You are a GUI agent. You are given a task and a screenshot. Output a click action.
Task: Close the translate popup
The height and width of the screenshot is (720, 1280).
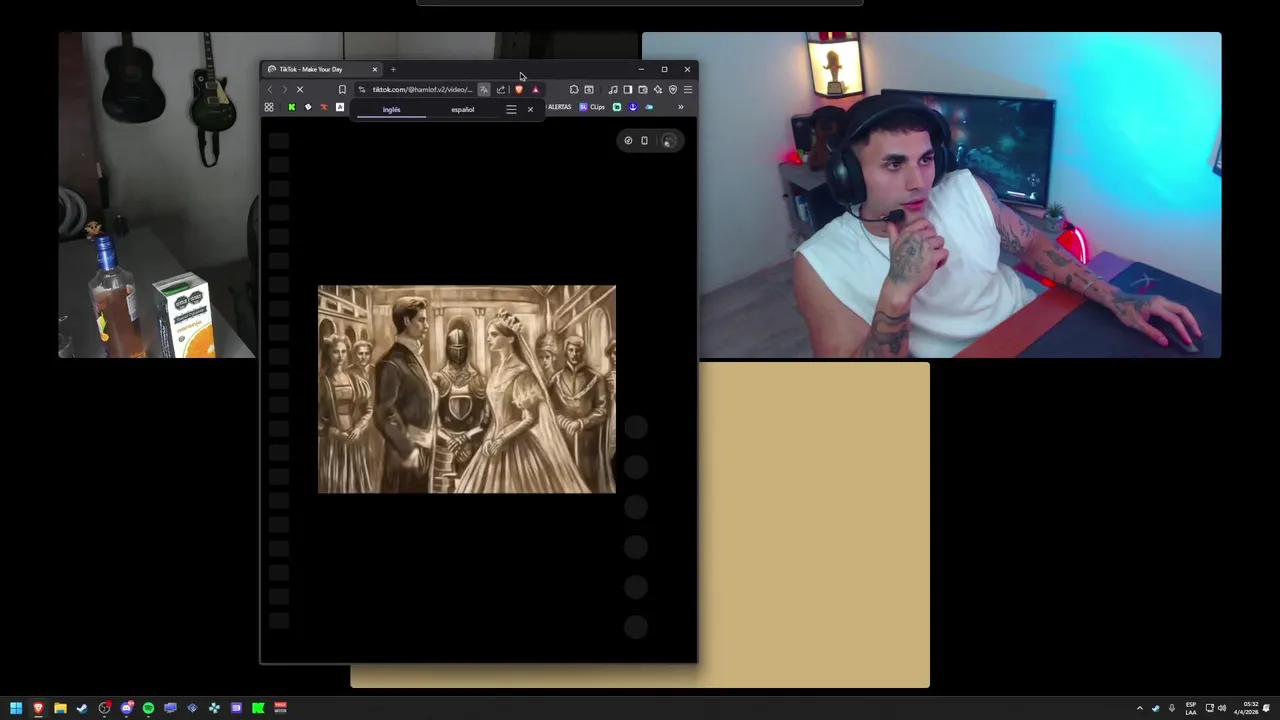point(530,110)
